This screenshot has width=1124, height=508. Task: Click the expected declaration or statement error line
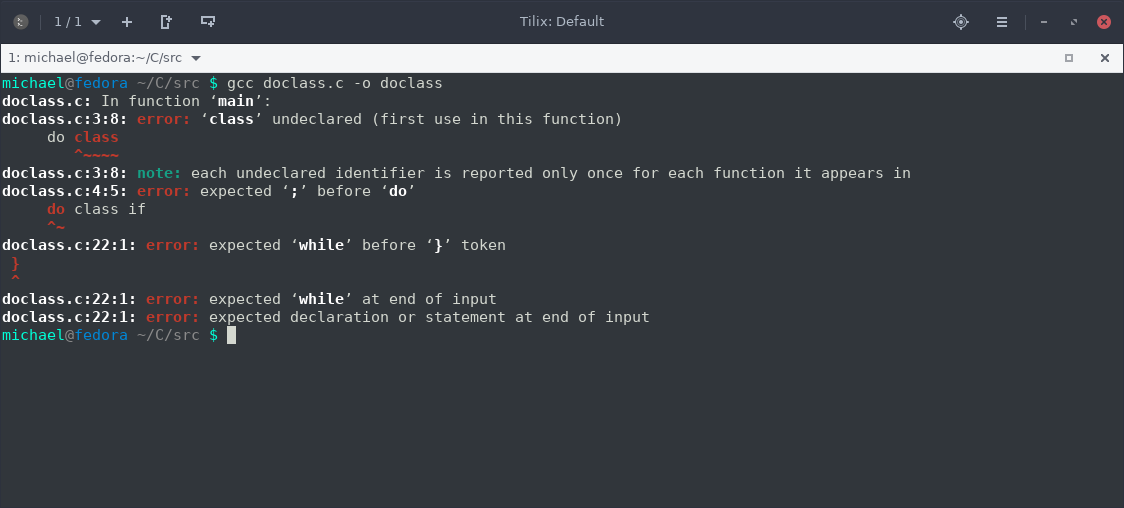click(325, 317)
